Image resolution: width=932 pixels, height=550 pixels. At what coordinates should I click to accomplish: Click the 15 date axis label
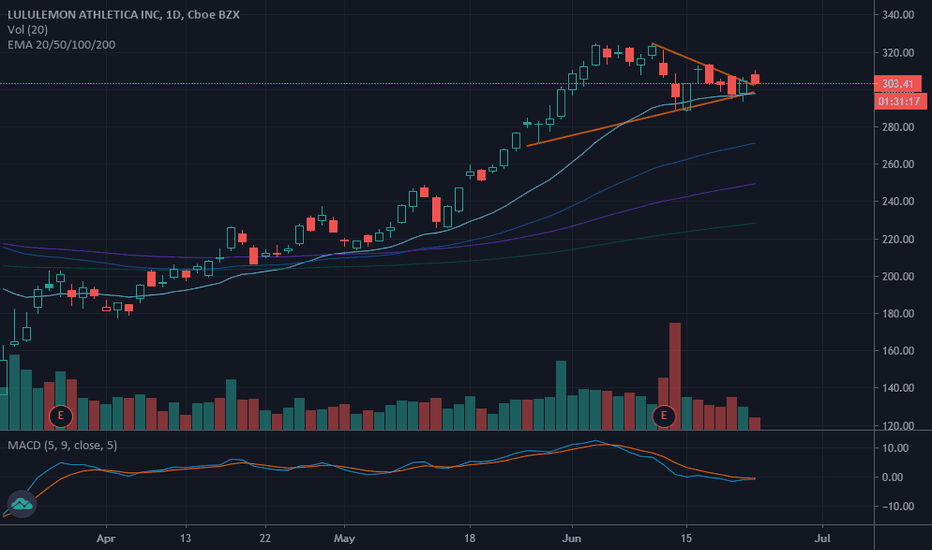(x=686, y=538)
